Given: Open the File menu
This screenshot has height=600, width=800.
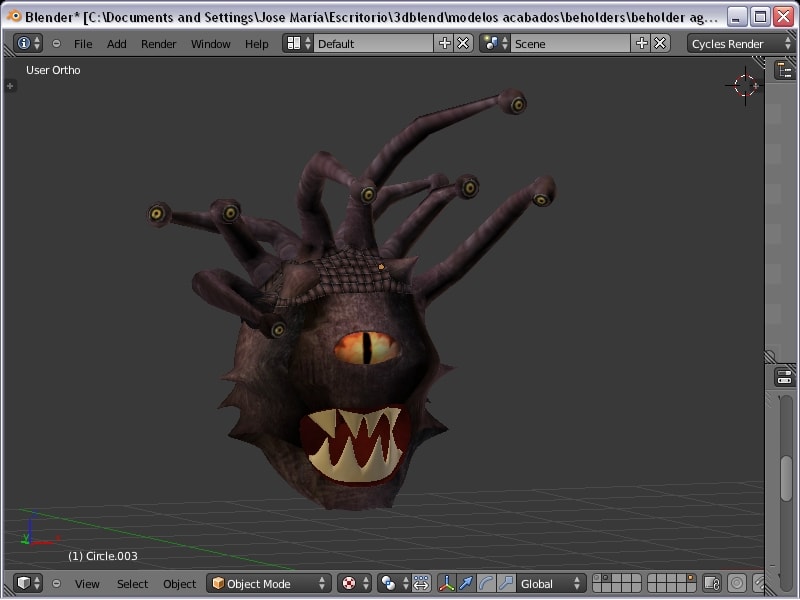Looking at the screenshot, I should click(83, 44).
